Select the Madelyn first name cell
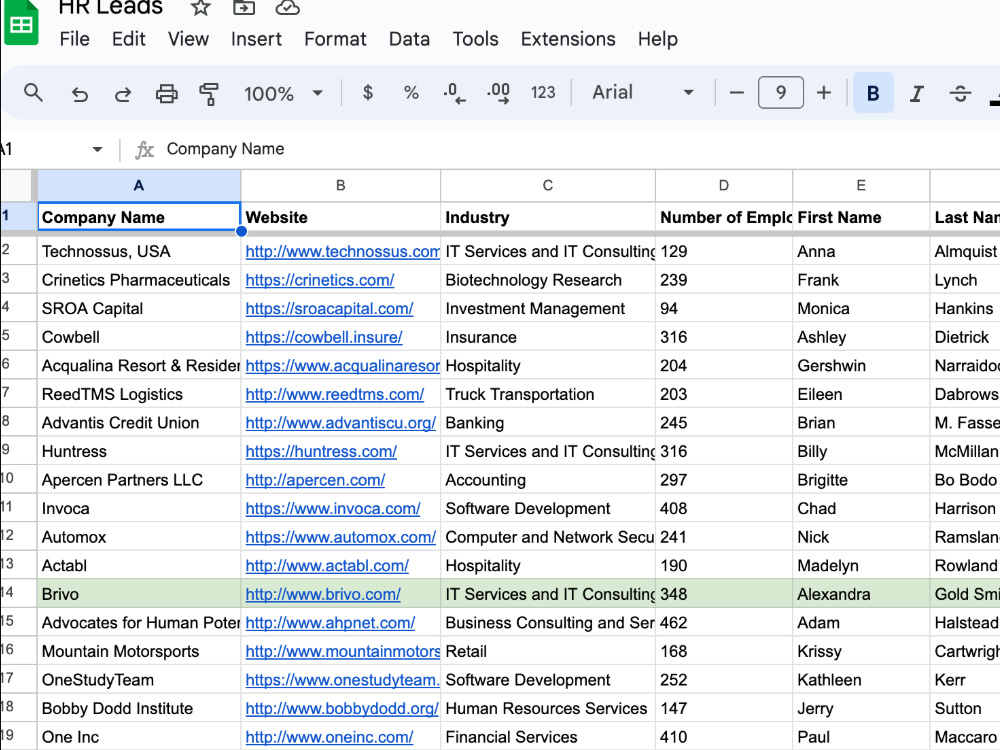The image size is (1000, 750). tap(861, 566)
